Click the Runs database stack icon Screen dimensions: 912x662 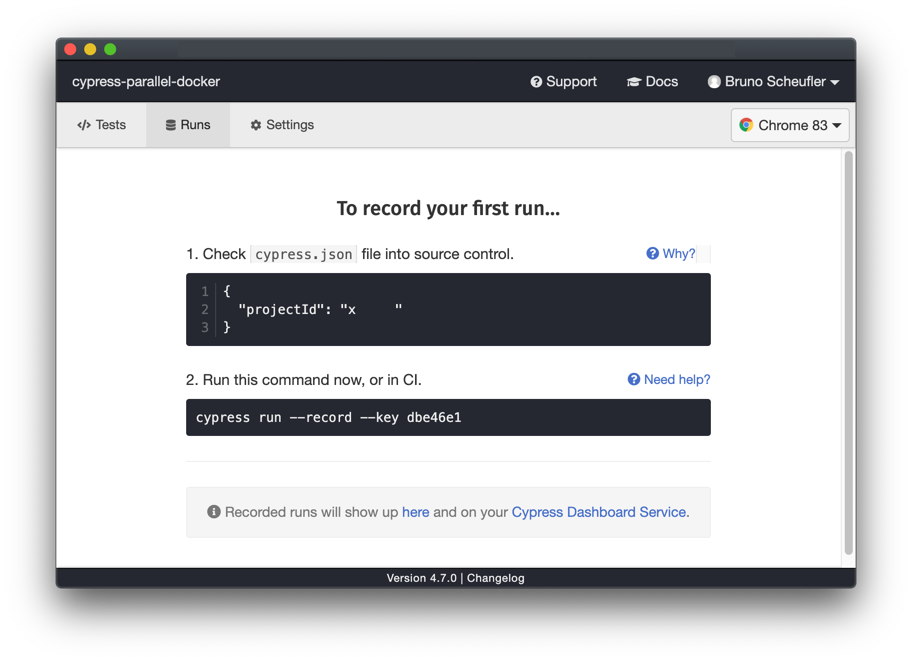pyautogui.click(x=171, y=125)
